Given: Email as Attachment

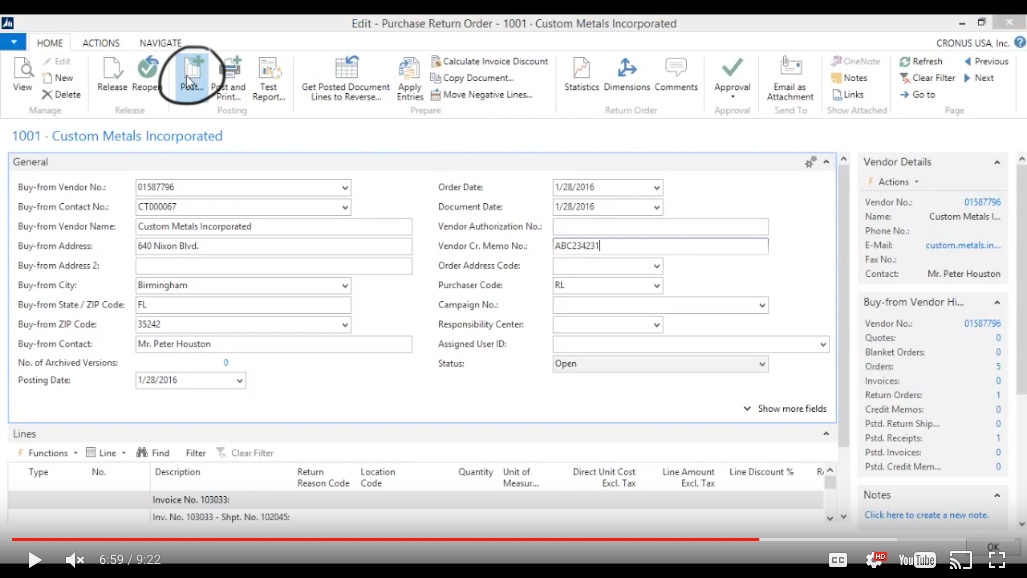Looking at the screenshot, I should [791, 79].
